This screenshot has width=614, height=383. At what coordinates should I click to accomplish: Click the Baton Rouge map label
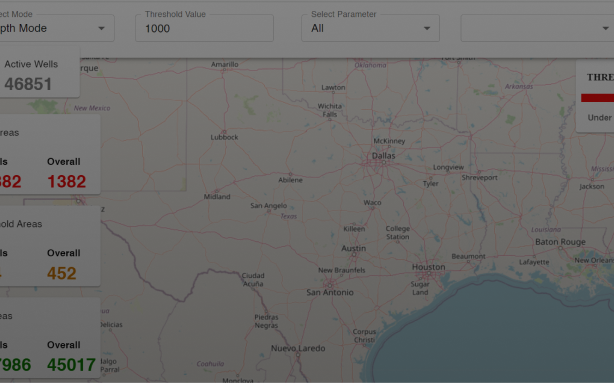tap(560, 242)
